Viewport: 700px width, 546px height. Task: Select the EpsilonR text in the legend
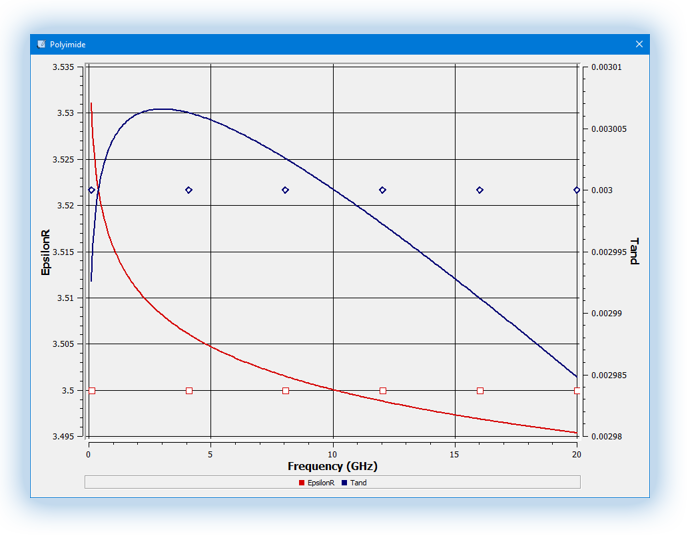(x=320, y=483)
